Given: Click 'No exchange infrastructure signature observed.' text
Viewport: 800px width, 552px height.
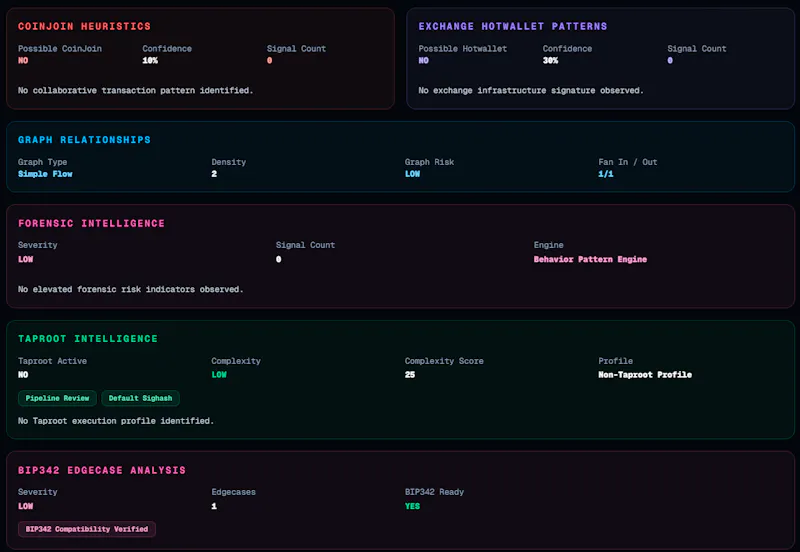Looking at the screenshot, I should (531, 90).
